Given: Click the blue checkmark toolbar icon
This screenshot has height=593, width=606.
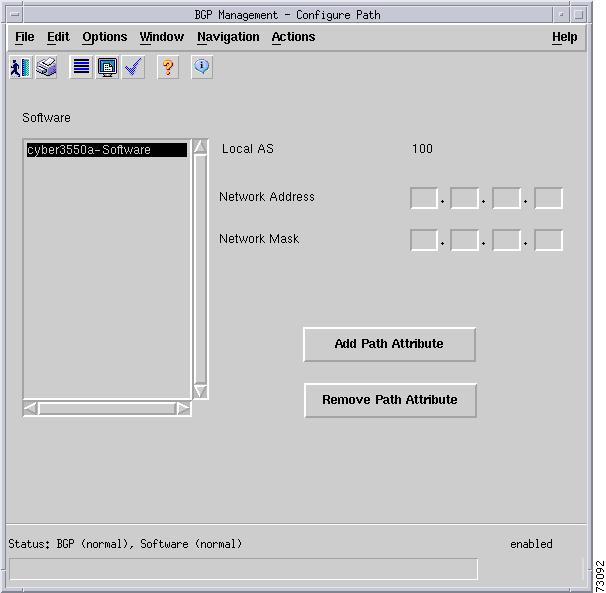Looking at the screenshot, I should 133,68.
